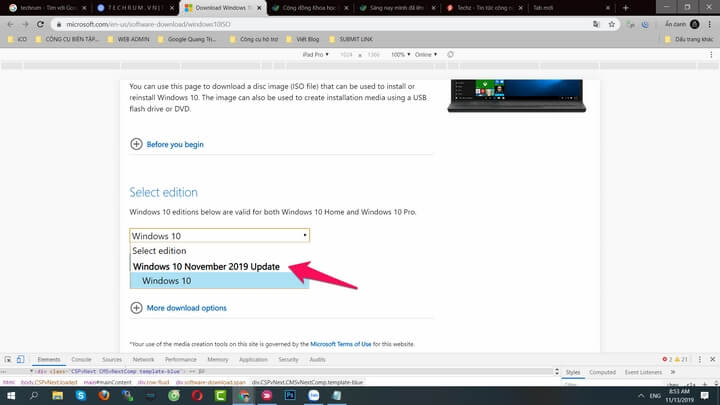Image resolution: width=720 pixels, height=405 pixels.
Task: Close the DevTools panel
Action: click(713, 360)
